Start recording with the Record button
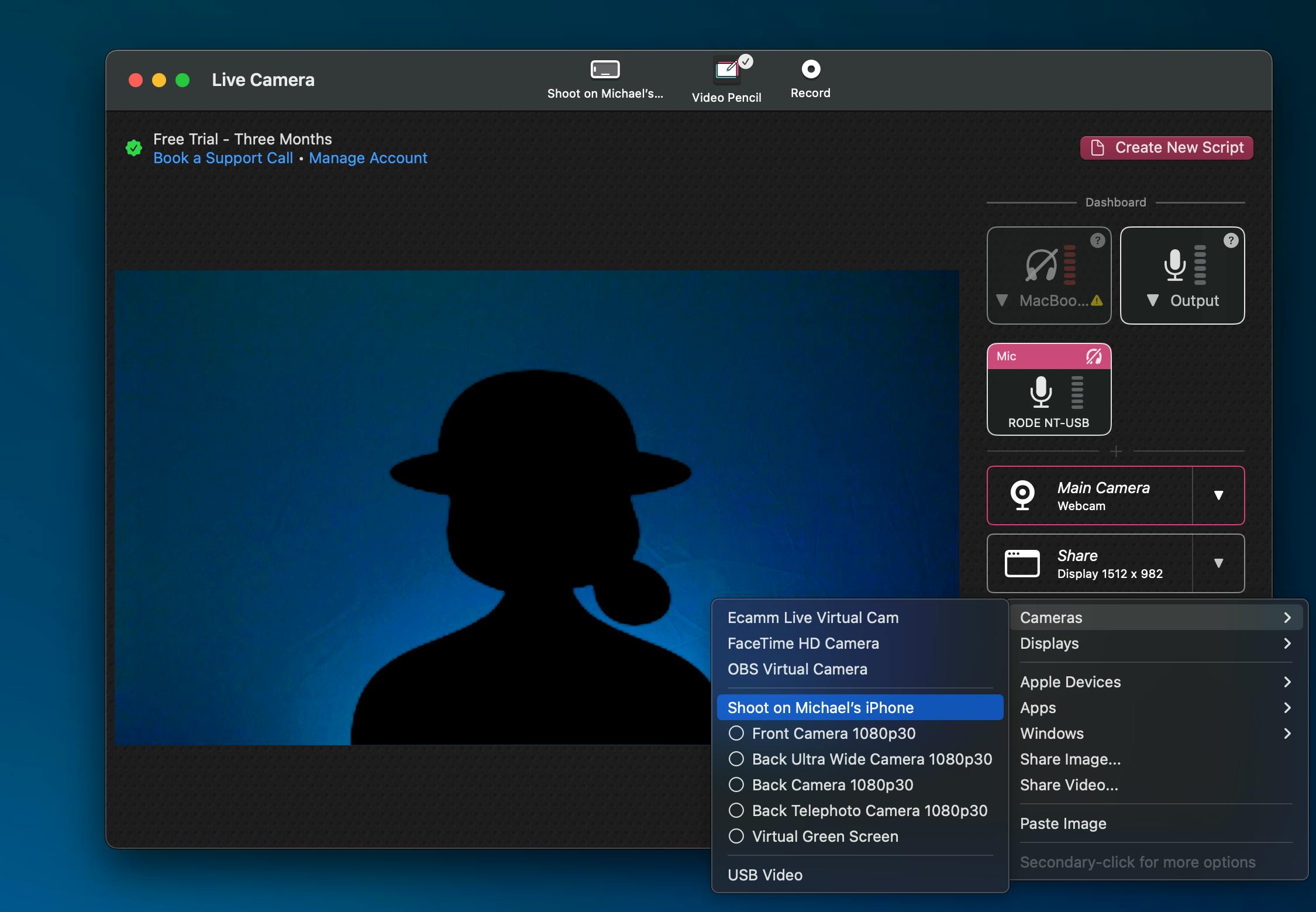1316x912 pixels. (811, 69)
